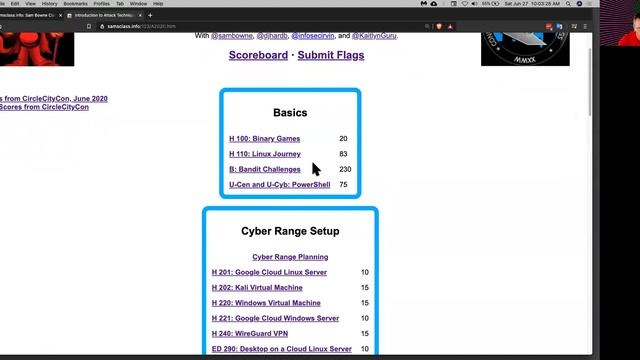Viewport: 640px width, 360px height.
Task: Click the playlist extension icon near hamburger menu
Action: click(x=574, y=26)
